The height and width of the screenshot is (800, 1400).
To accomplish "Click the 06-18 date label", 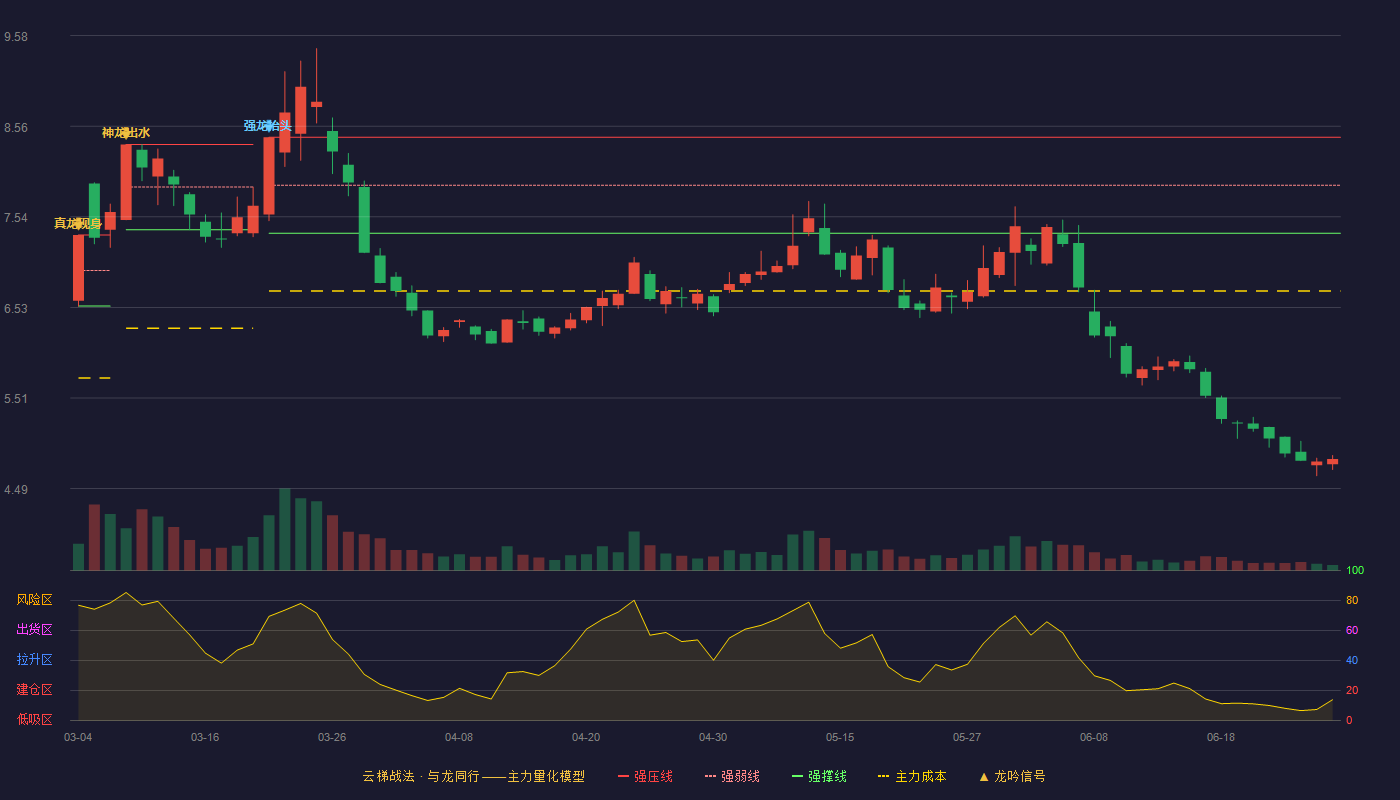I will point(1221,737).
